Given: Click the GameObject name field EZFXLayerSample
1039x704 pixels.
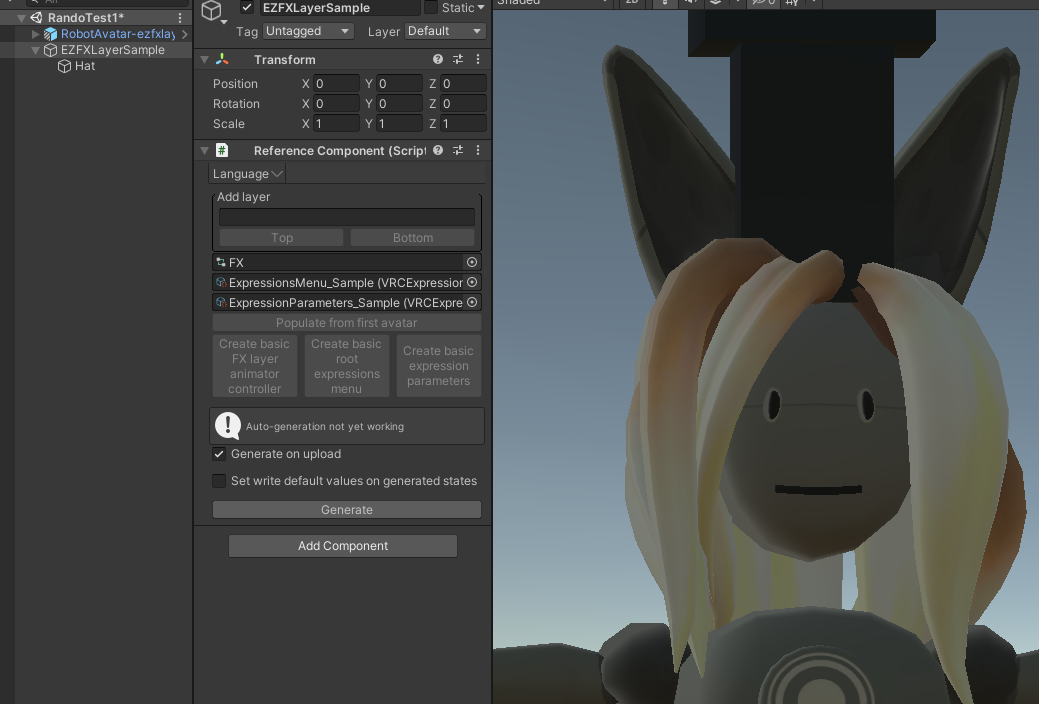Looking at the screenshot, I should [x=339, y=8].
